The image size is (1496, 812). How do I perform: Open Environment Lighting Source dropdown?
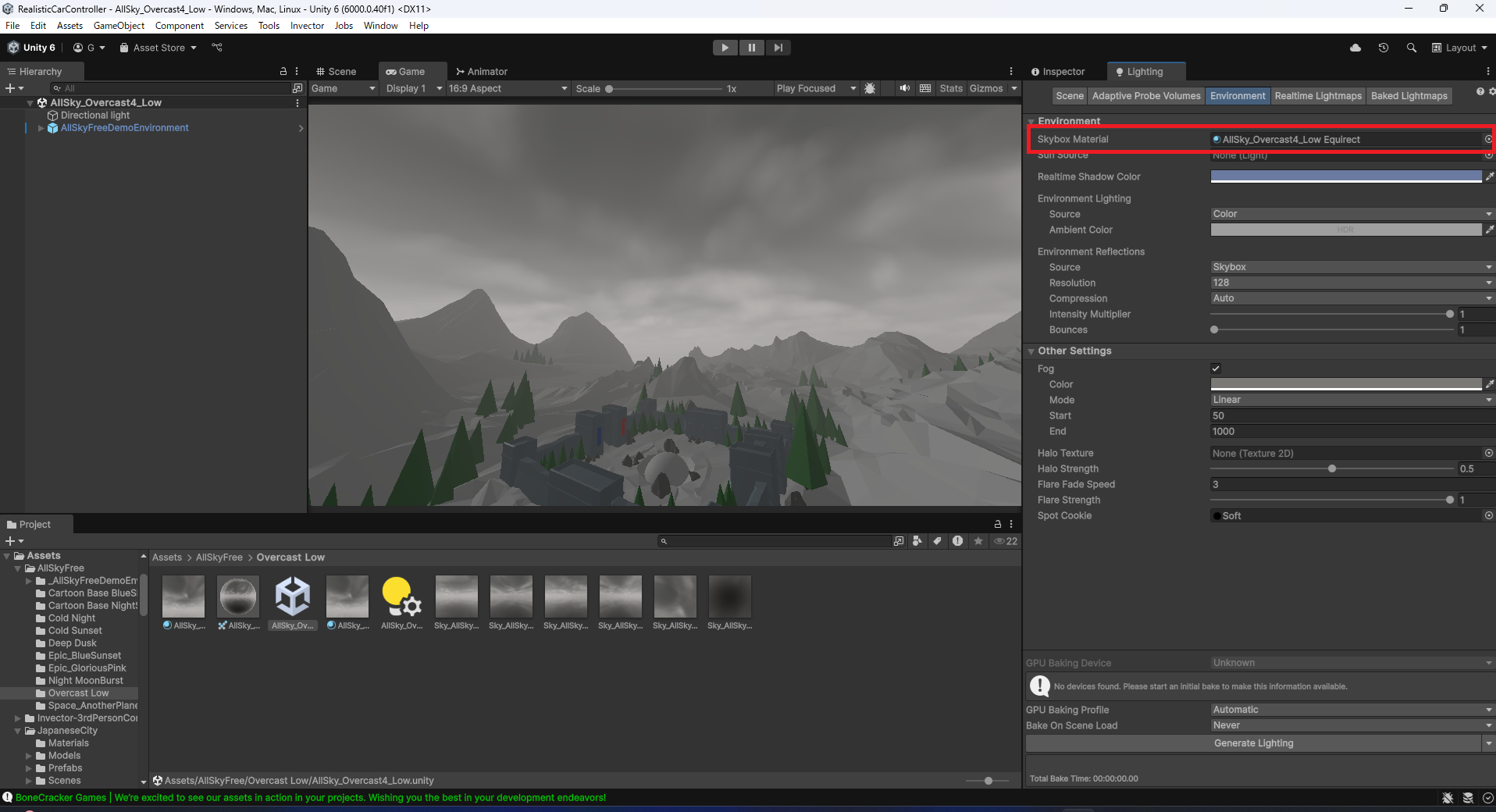[1351, 214]
